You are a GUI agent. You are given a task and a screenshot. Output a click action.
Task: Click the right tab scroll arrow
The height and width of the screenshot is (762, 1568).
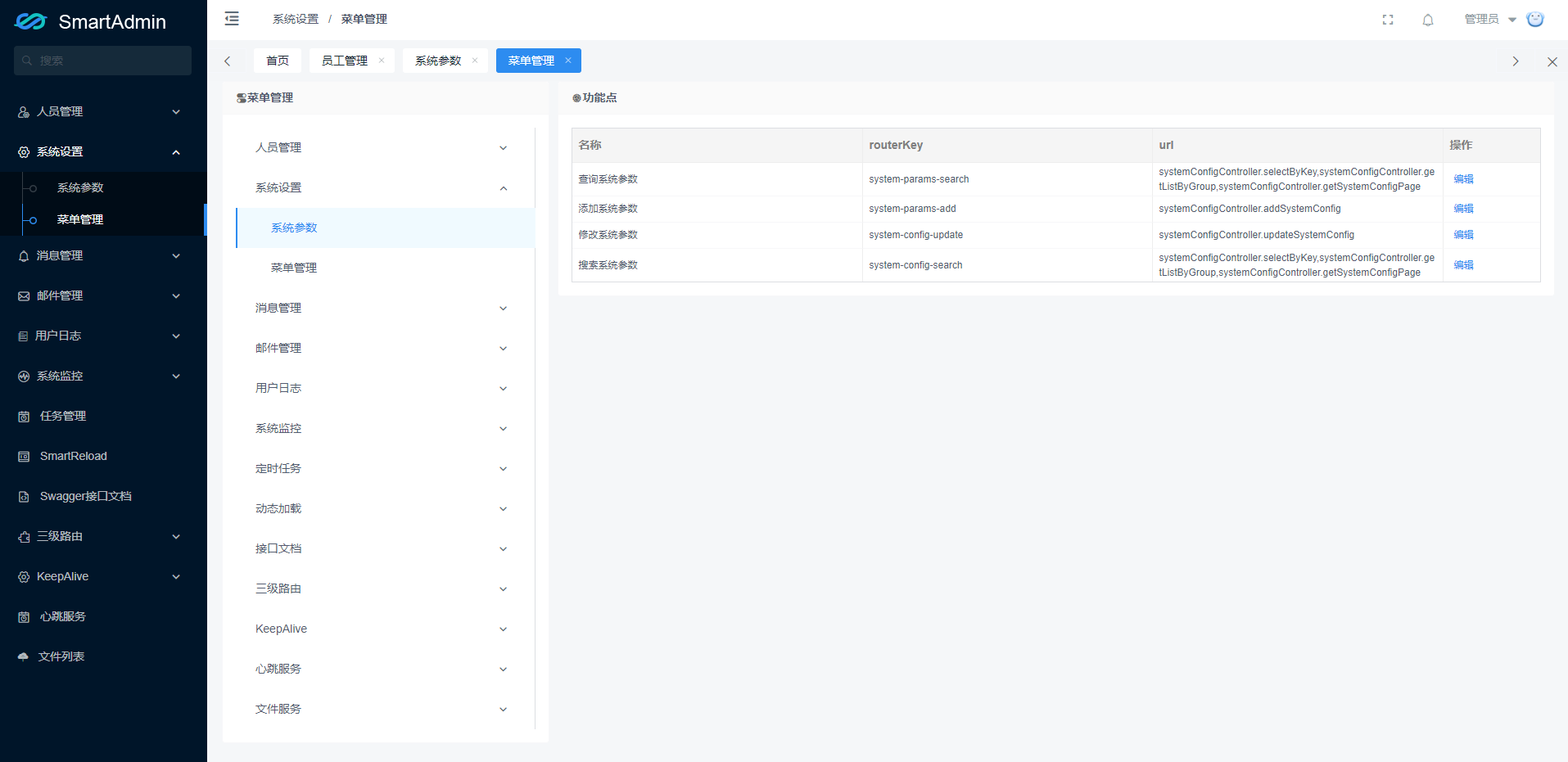coord(1515,61)
